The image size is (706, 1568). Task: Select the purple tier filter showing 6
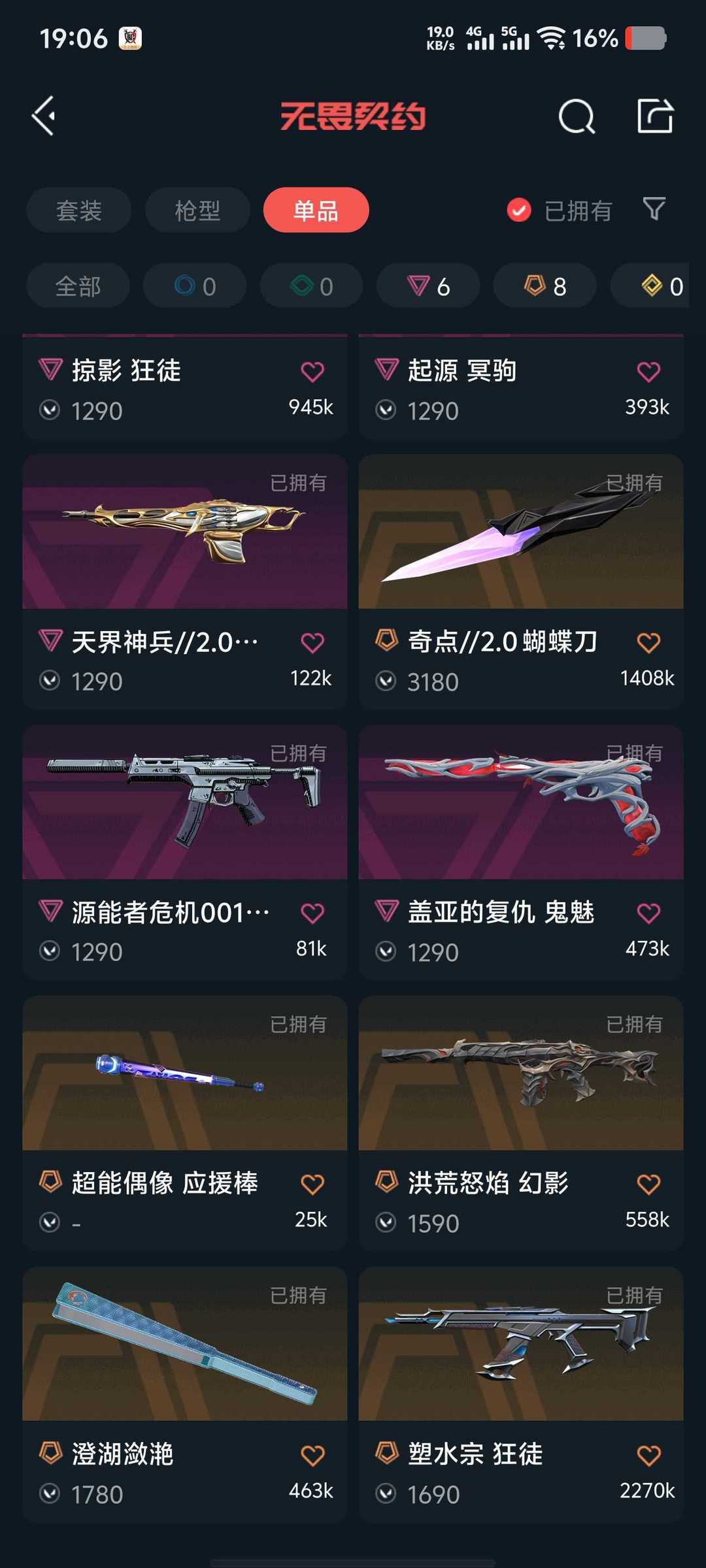click(x=428, y=286)
